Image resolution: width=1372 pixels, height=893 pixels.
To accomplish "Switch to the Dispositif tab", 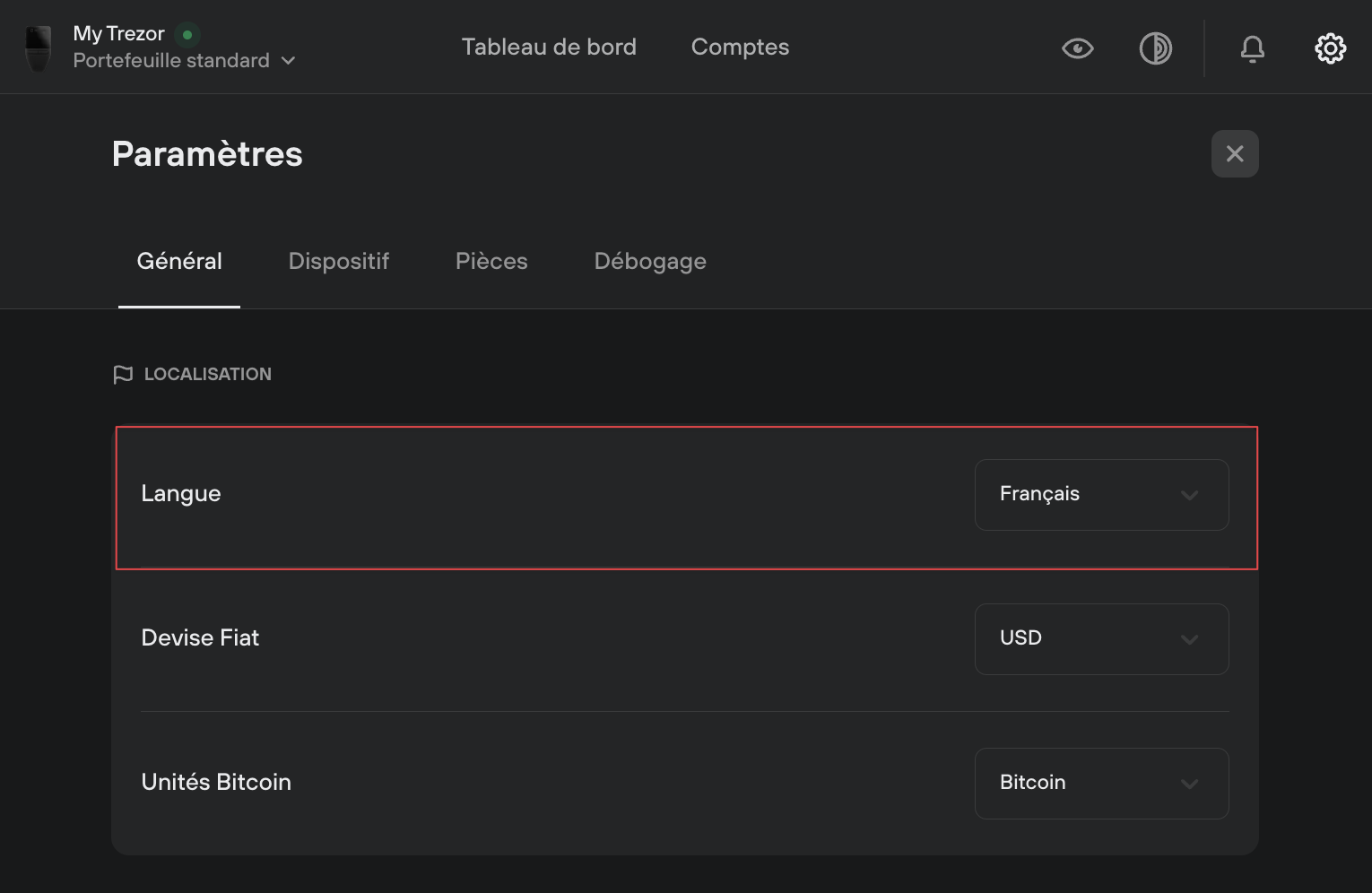I will tap(339, 261).
